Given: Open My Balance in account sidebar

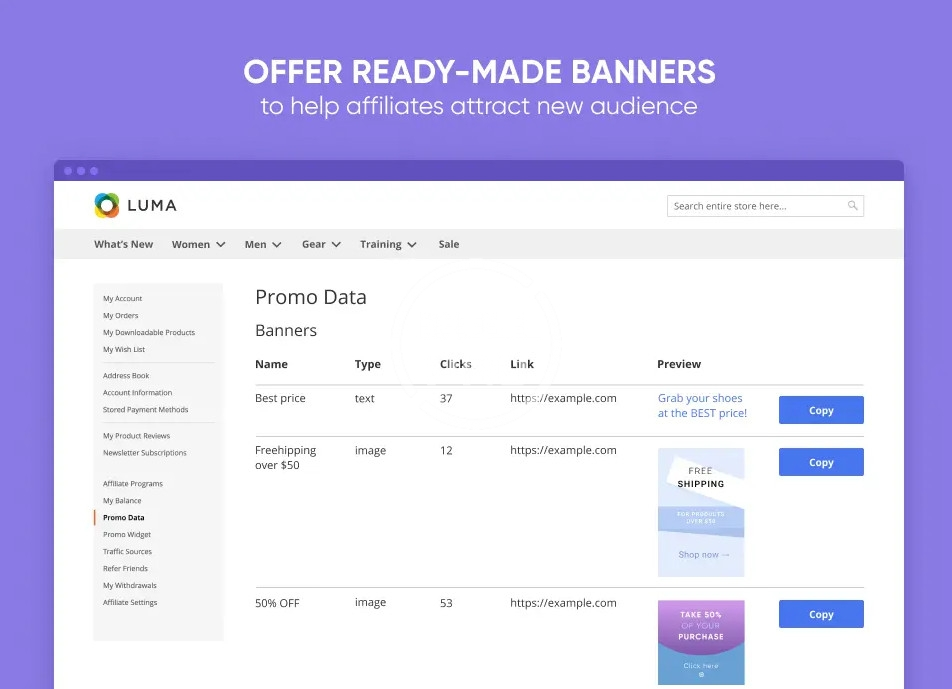Looking at the screenshot, I should (122, 500).
